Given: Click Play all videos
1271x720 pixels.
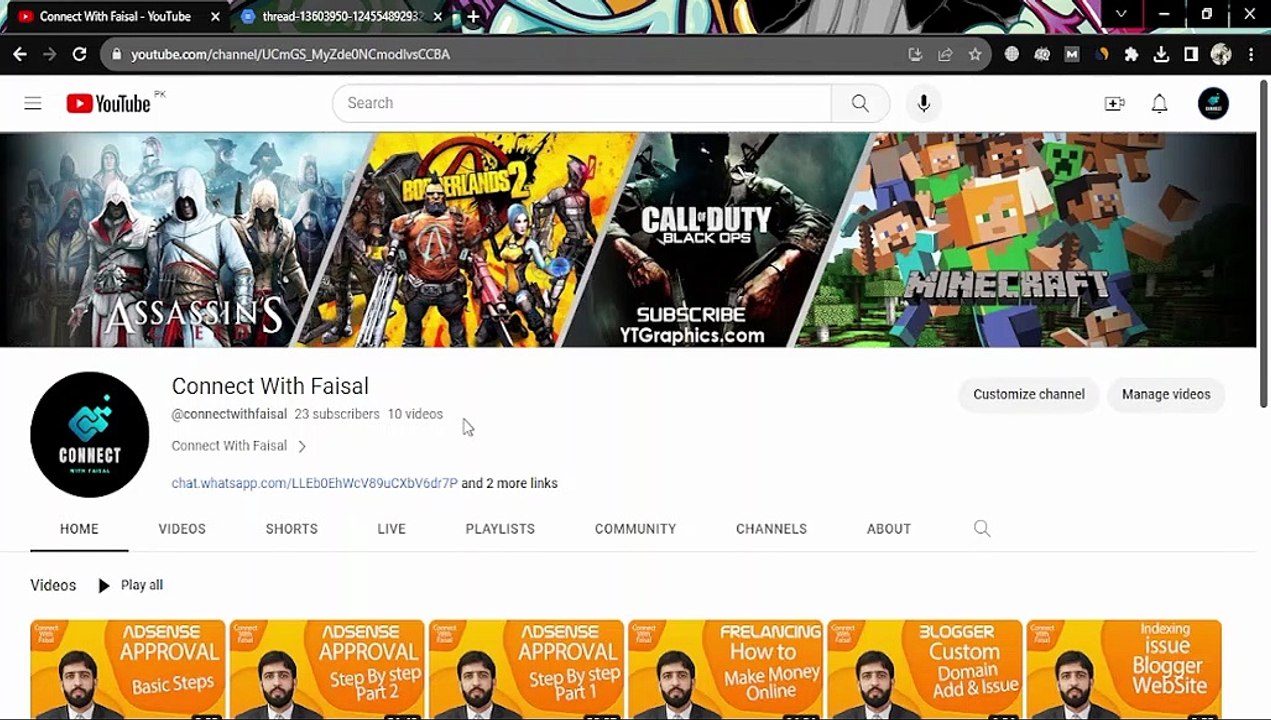Looking at the screenshot, I should [x=130, y=585].
